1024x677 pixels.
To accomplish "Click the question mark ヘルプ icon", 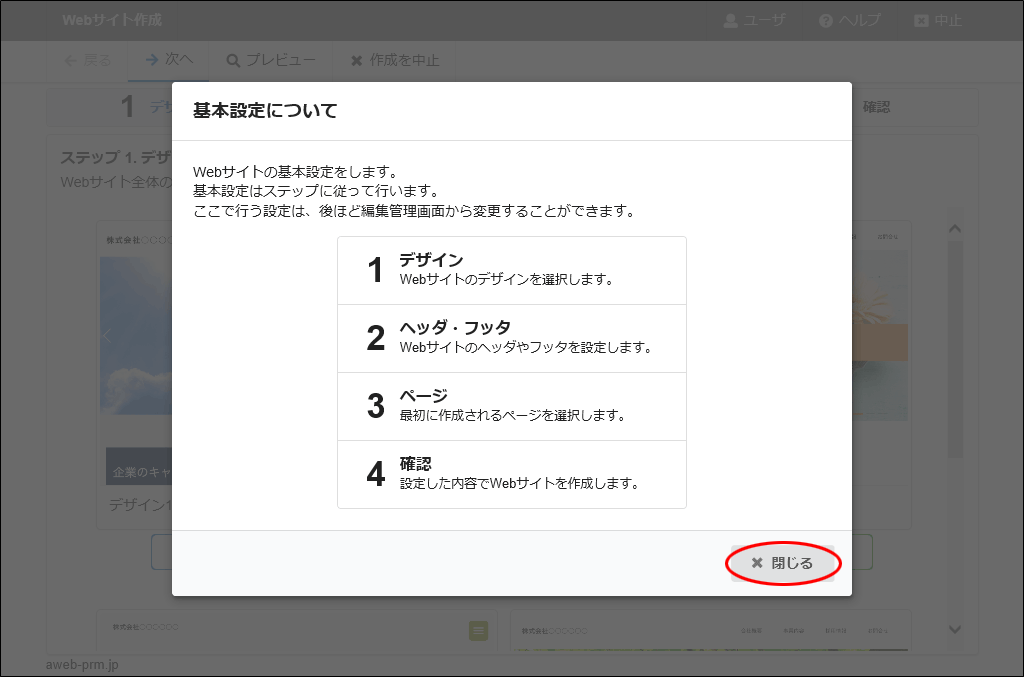I will pyautogui.click(x=826, y=21).
